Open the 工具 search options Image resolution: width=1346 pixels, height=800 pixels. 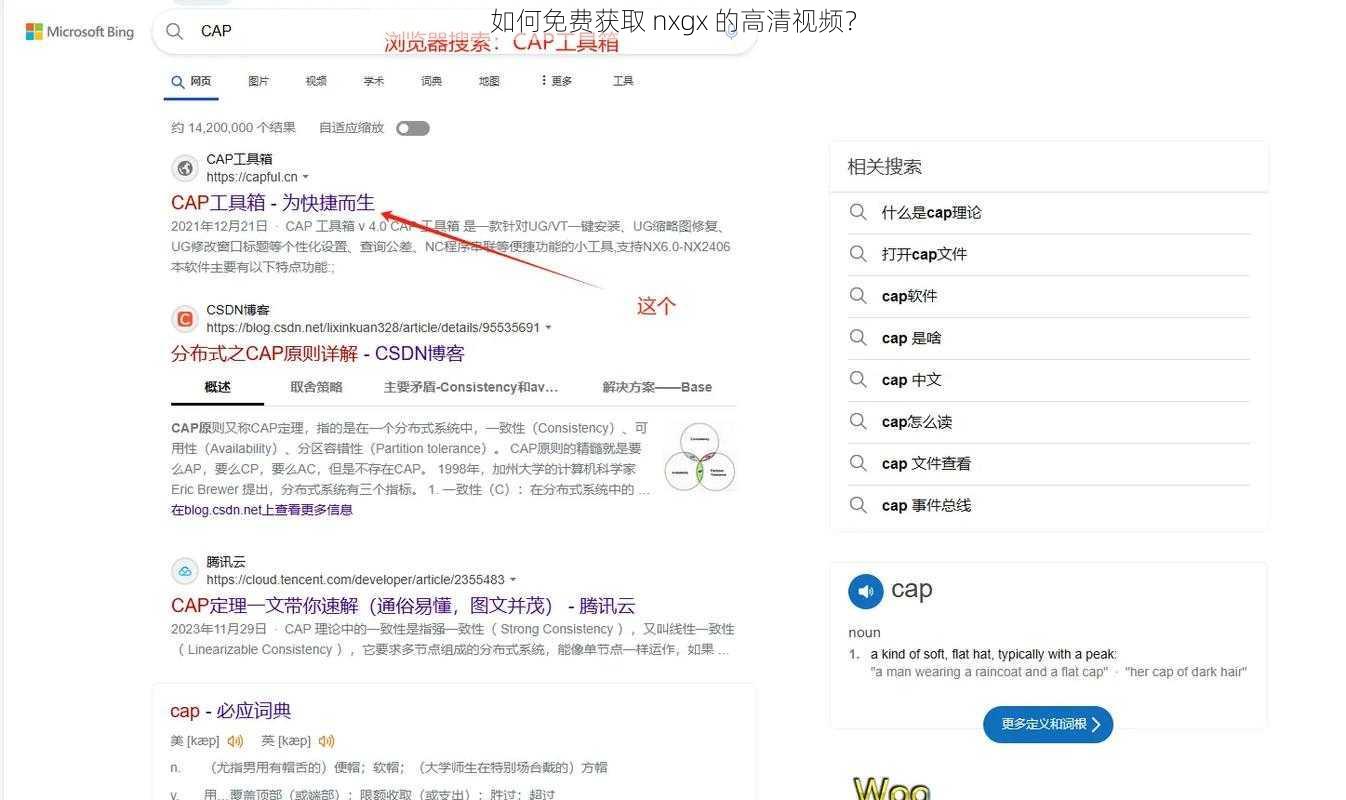(623, 81)
